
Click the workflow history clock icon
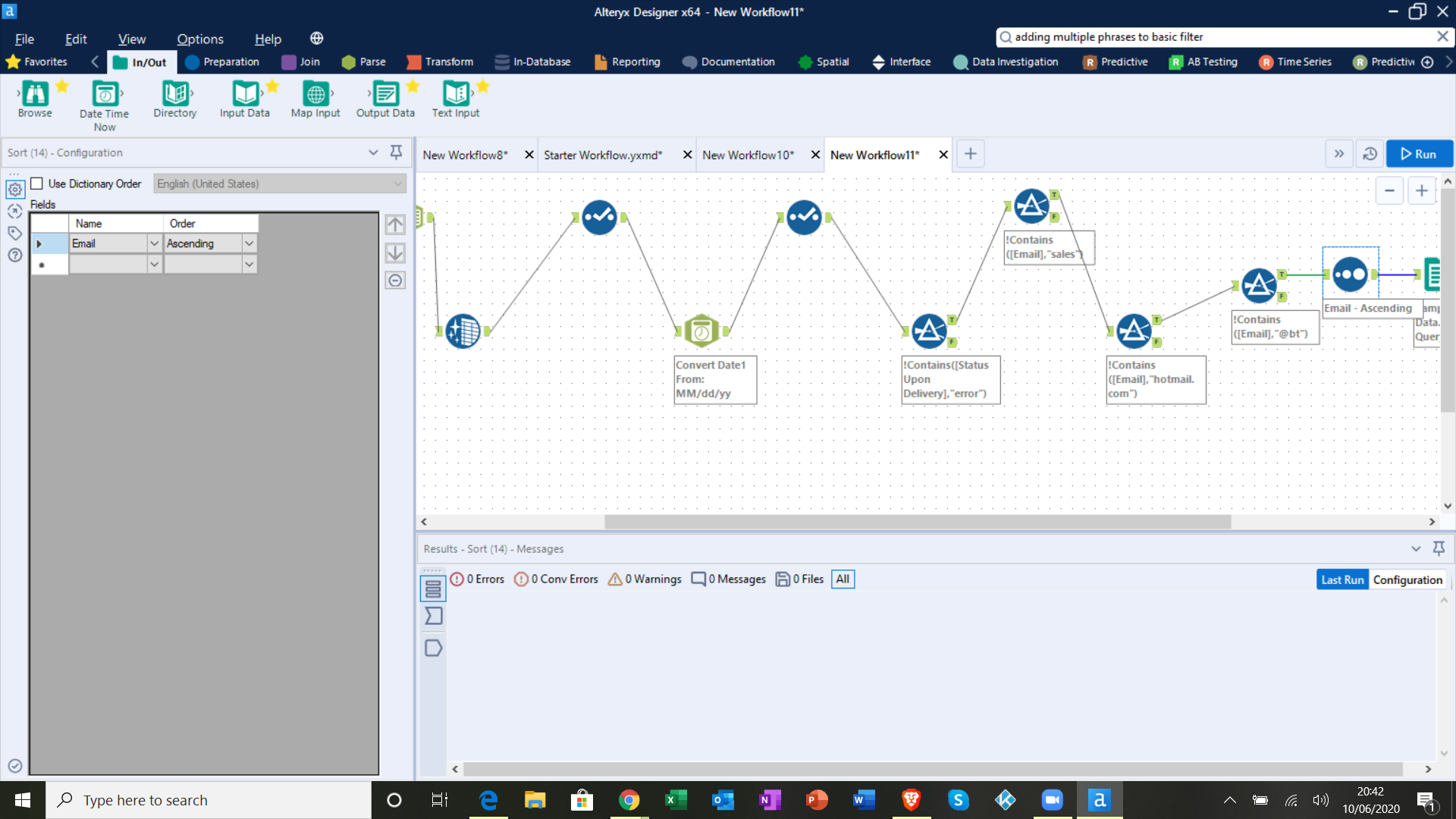[x=1370, y=154]
